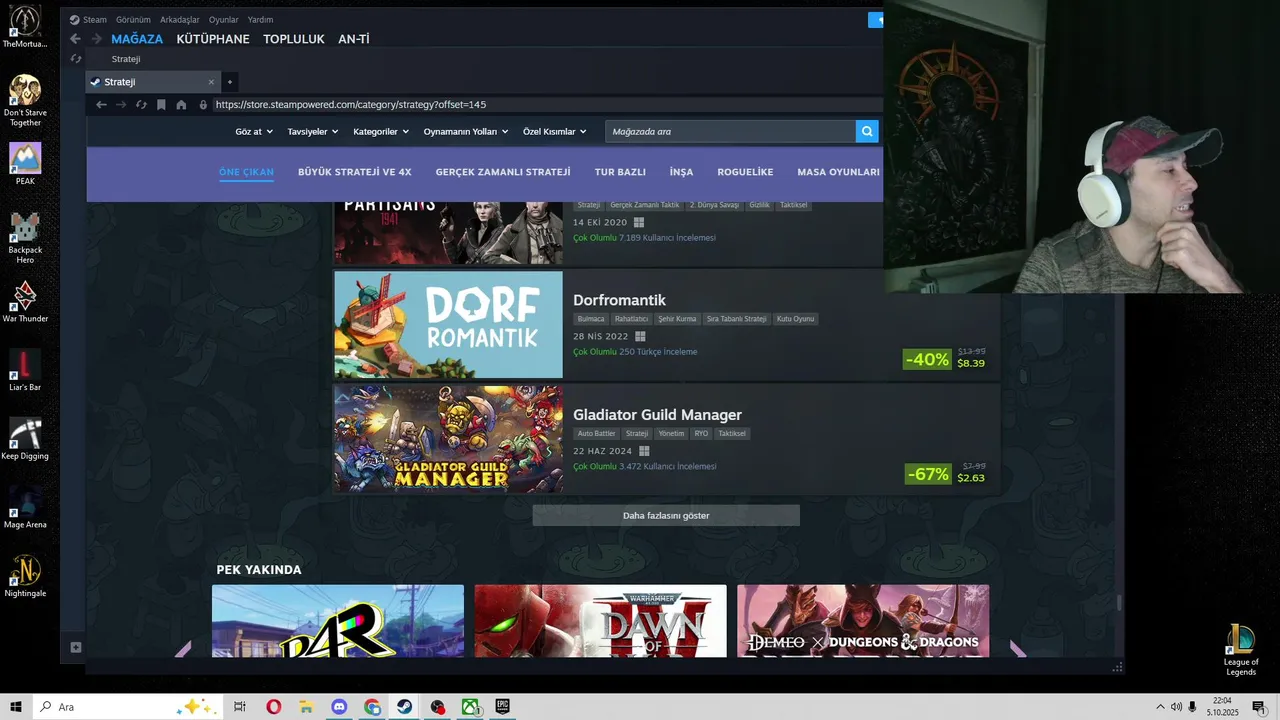Open the Arkadaşlar menu
The height and width of the screenshot is (720, 1280).
click(180, 19)
